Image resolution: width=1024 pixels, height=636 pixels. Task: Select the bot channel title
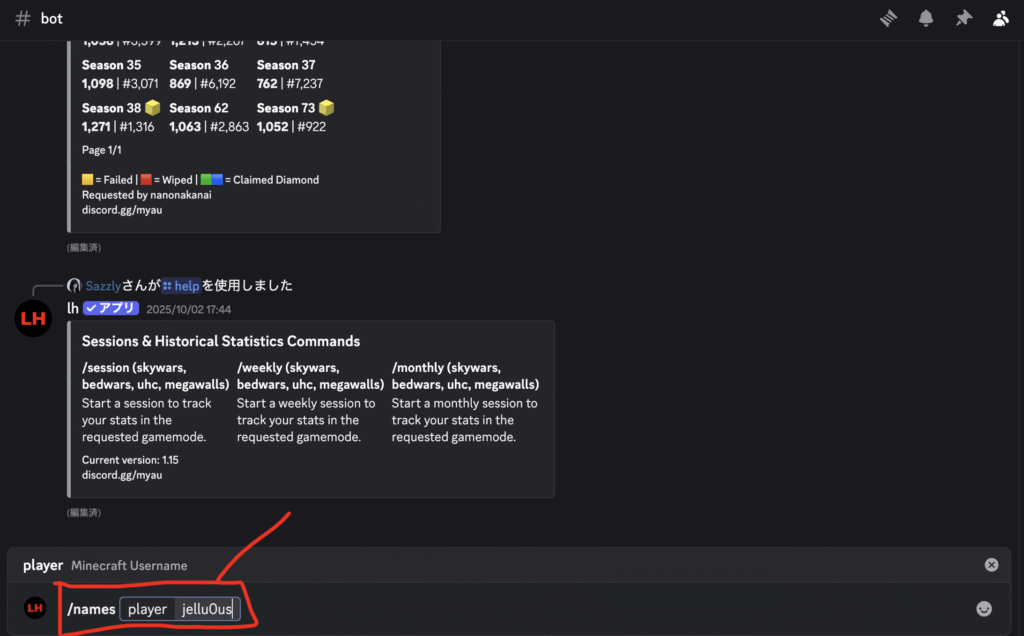click(x=52, y=19)
